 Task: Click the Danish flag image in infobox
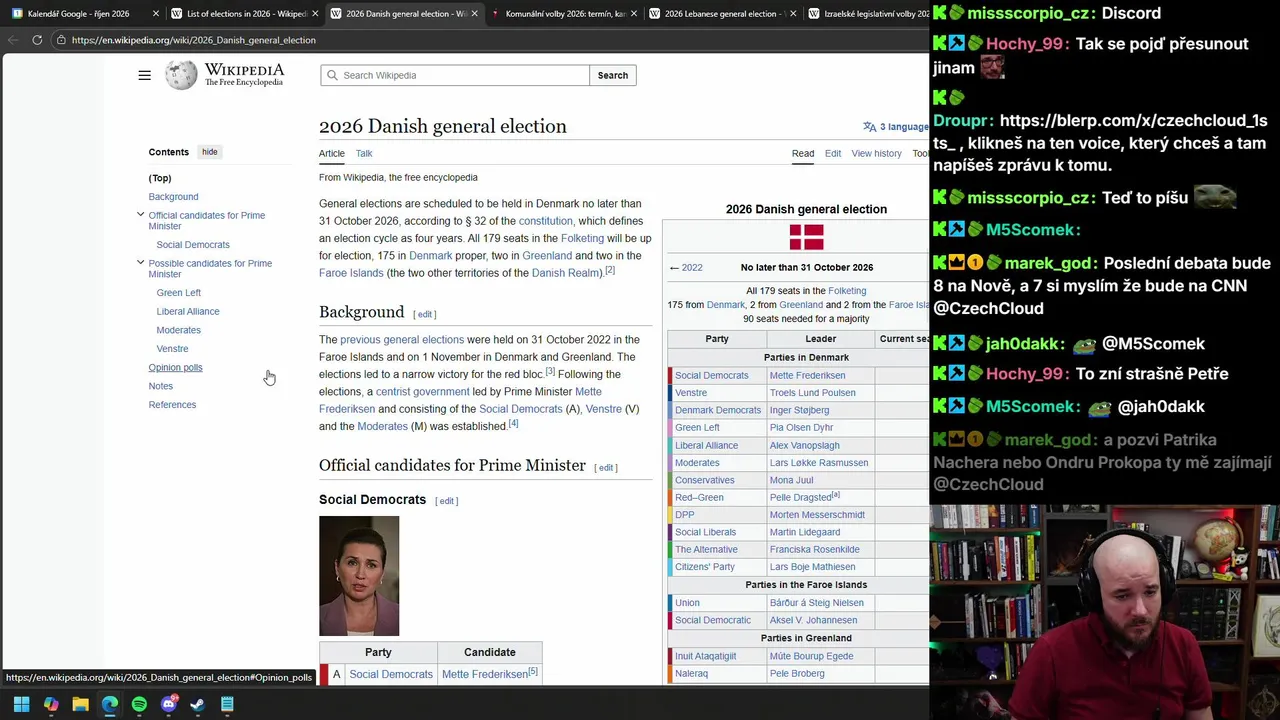(x=806, y=237)
